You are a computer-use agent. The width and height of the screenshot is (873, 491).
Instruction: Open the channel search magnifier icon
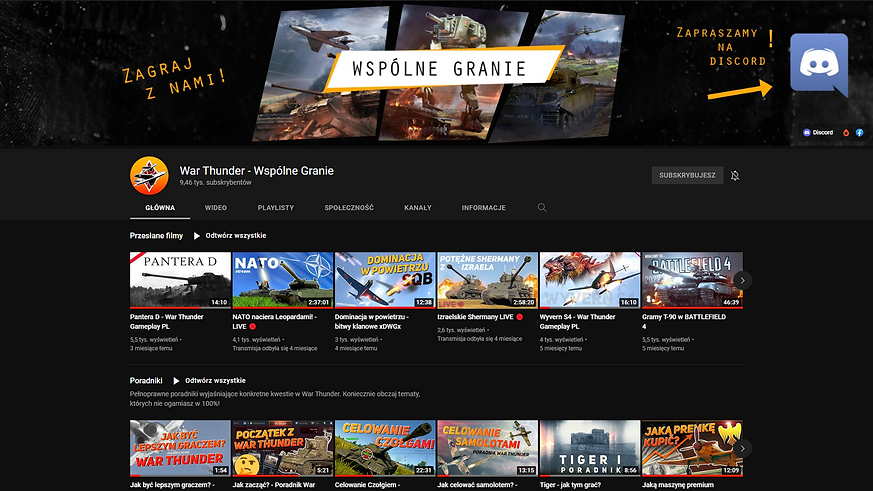(x=542, y=208)
